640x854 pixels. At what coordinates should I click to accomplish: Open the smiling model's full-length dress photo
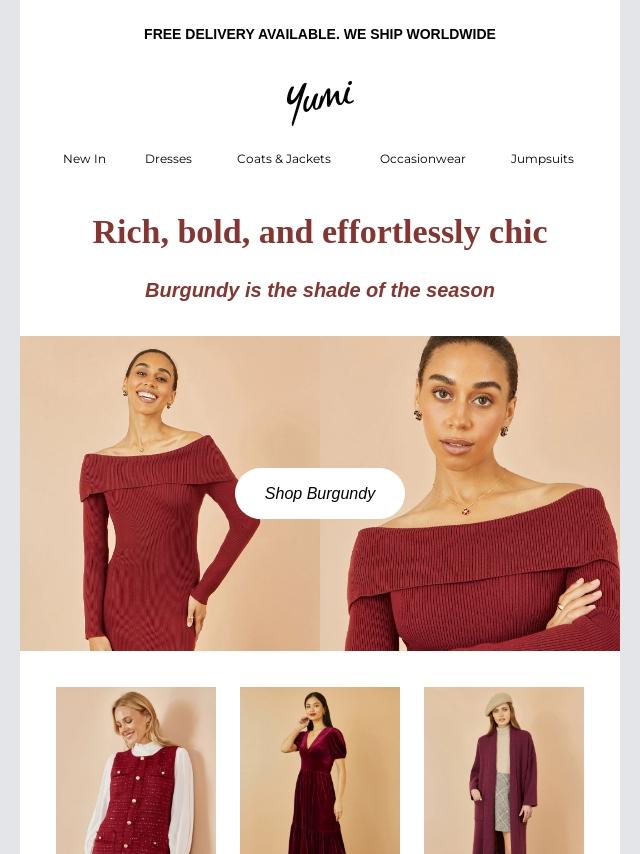[x=170, y=493]
